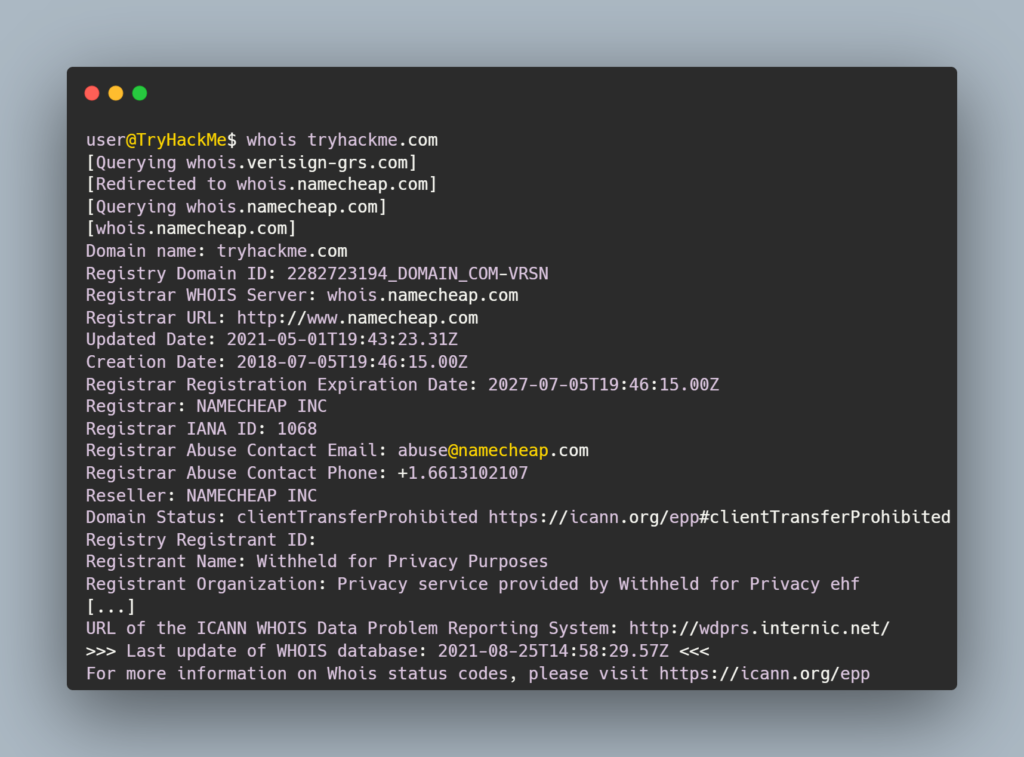This screenshot has height=757, width=1024.
Task: Click the 'whois tryhackme.com' command text
Action: (342, 140)
